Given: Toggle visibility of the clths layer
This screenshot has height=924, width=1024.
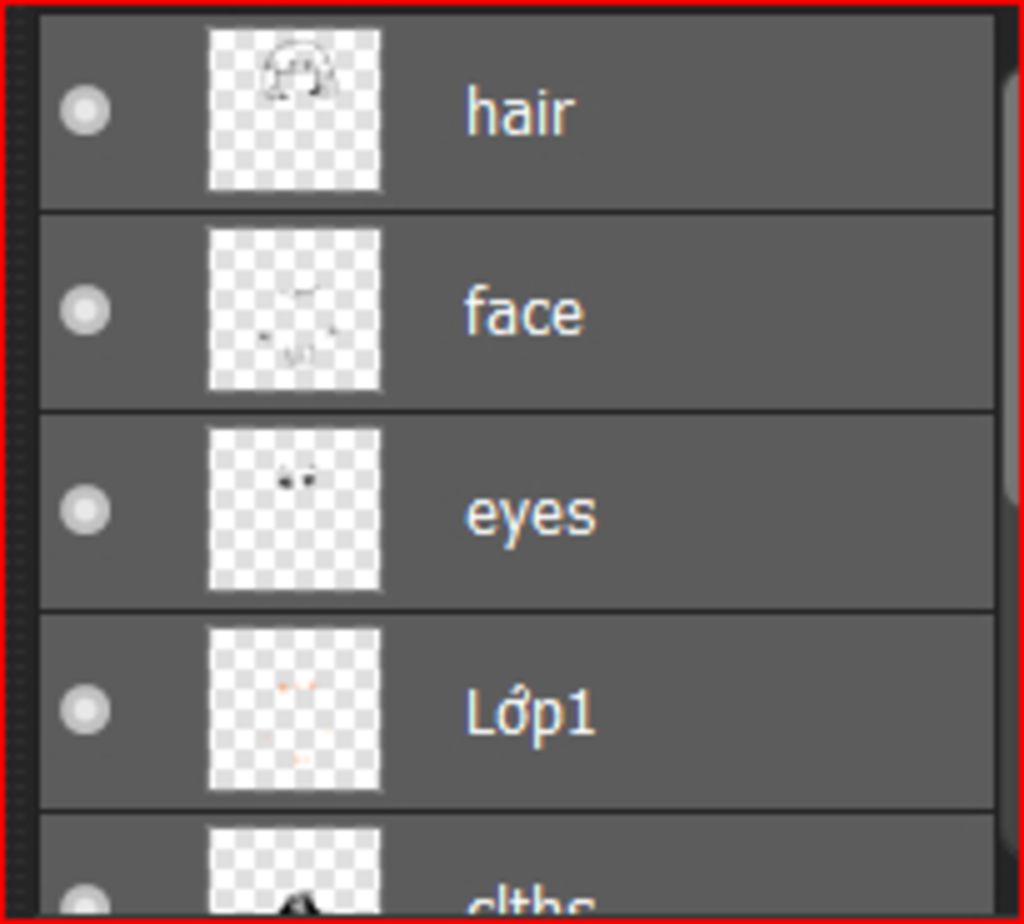Looking at the screenshot, I should click(85, 901).
